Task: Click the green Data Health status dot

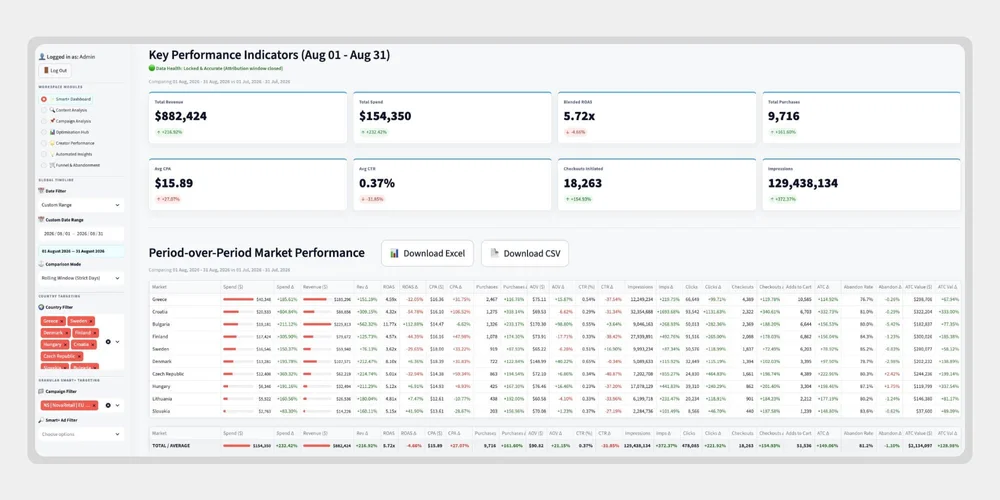Action: click(152, 68)
